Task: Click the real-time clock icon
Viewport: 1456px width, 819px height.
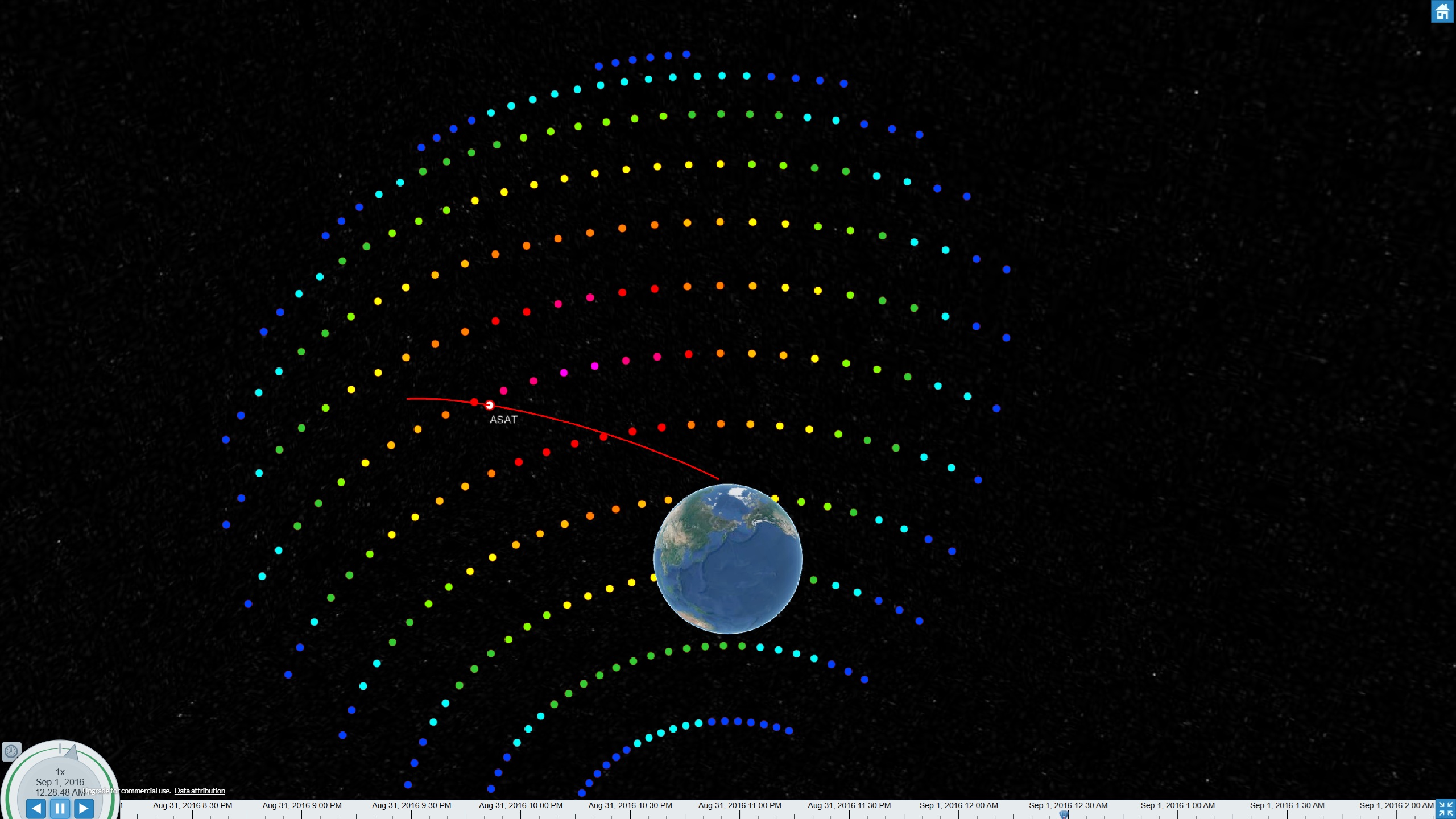Action: (x=11, y=751)
